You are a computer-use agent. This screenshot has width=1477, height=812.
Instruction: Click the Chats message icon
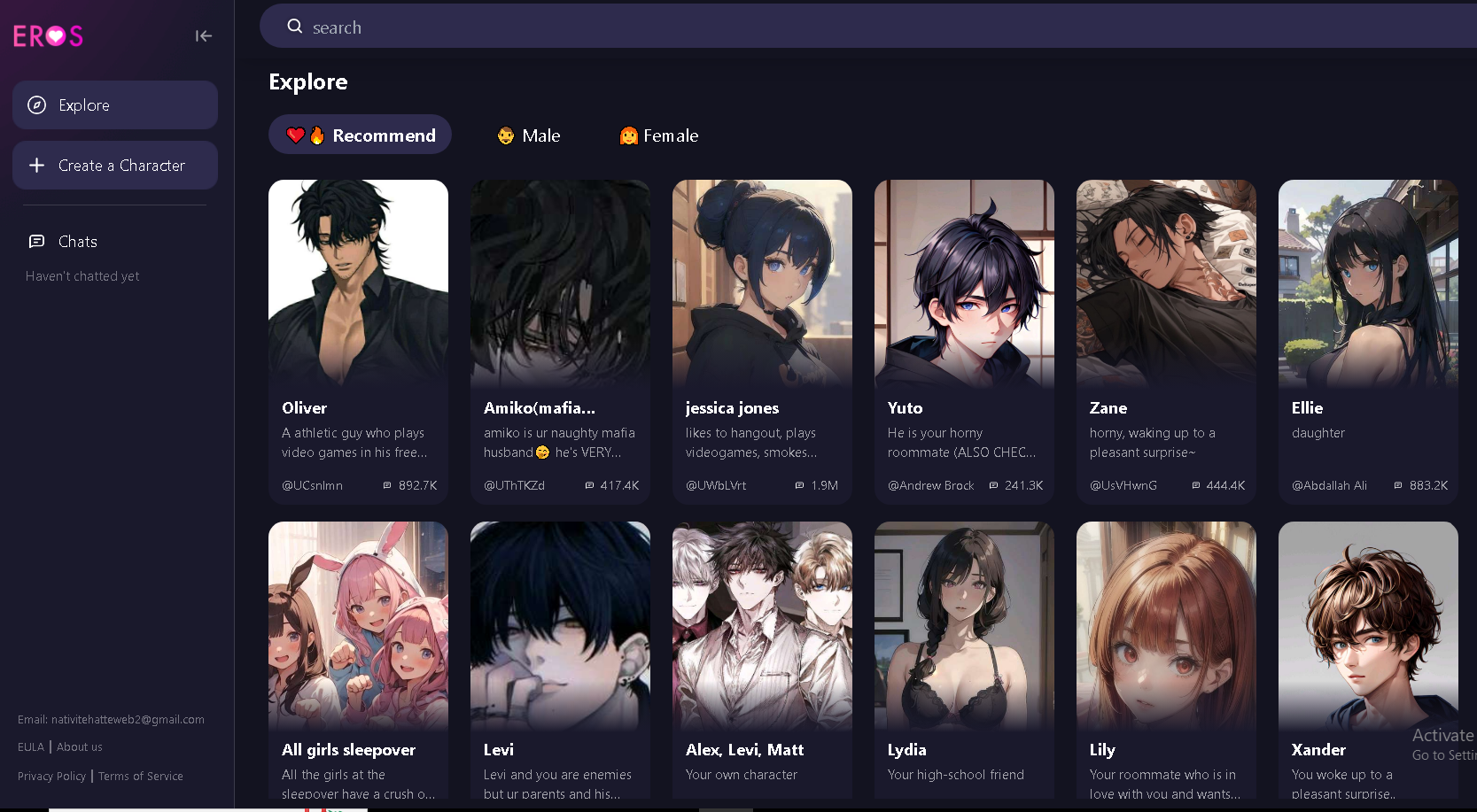click(36, 242)
